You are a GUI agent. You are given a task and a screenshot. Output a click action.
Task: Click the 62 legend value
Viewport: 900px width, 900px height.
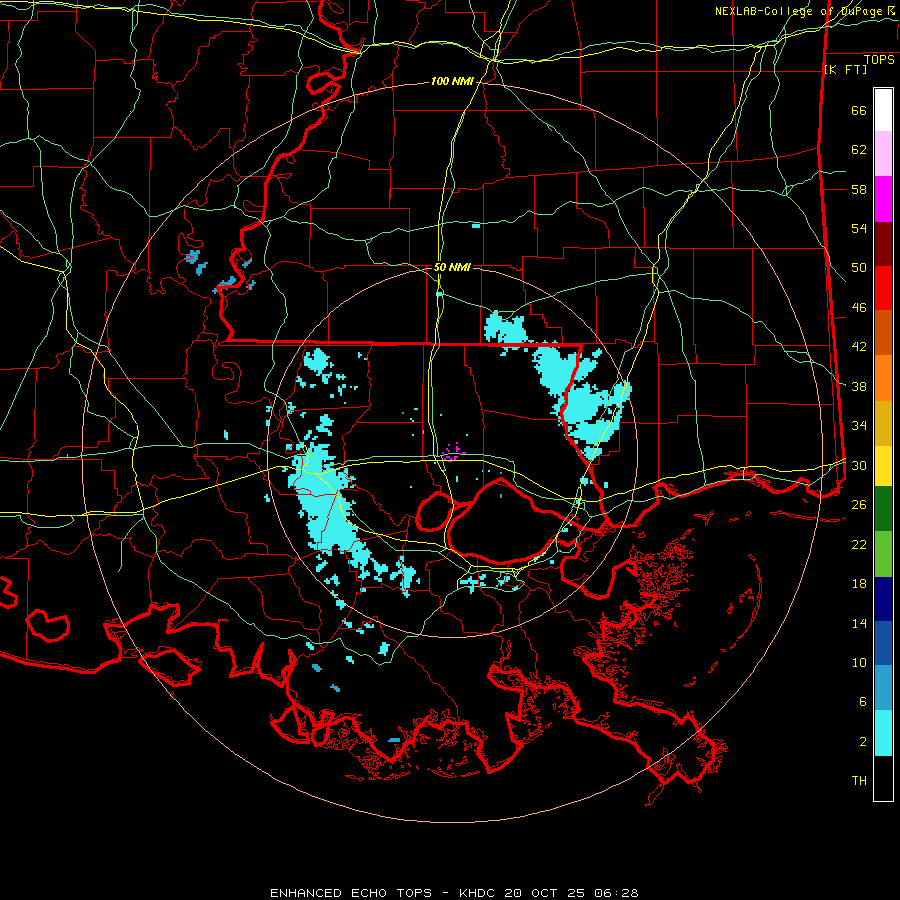(859, 150)
